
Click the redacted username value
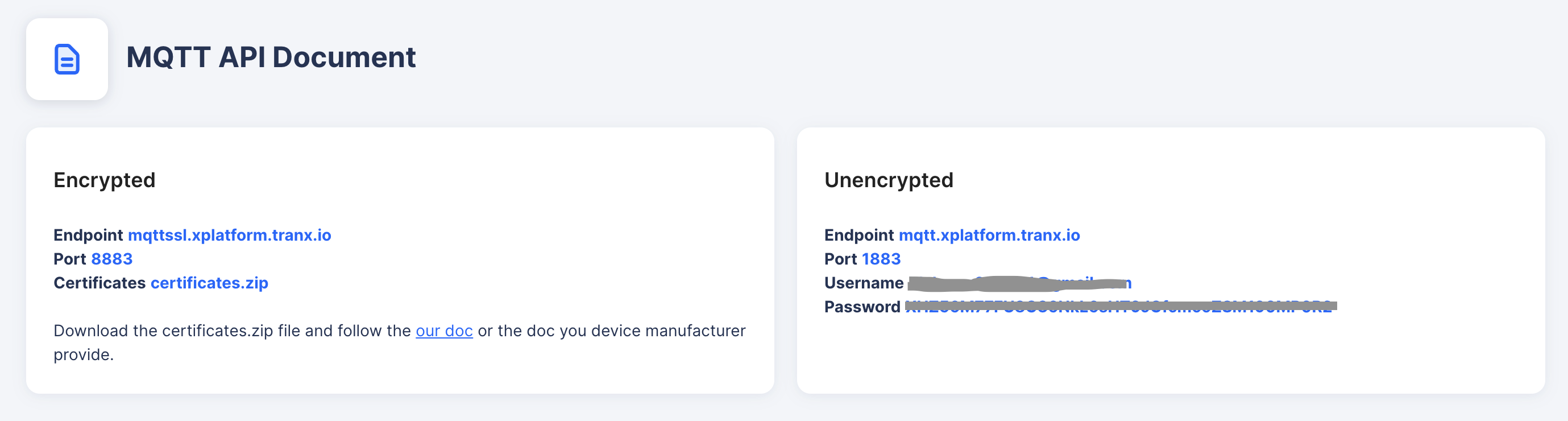[1019, 283]
